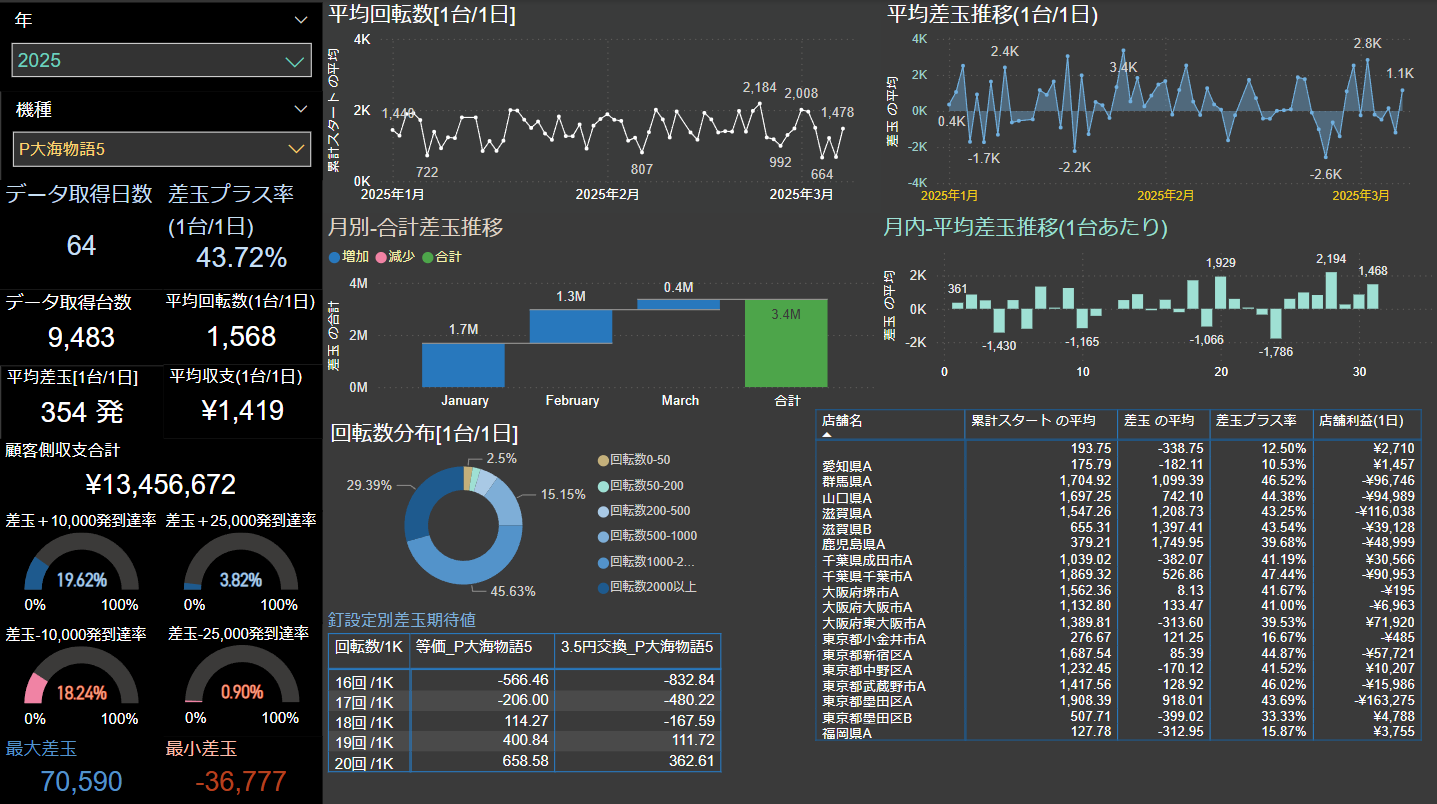This screenshot has height=804, width=1437.
Task: Collapse the 機種 slicer header chevron
Action: (x=301, y=109)
